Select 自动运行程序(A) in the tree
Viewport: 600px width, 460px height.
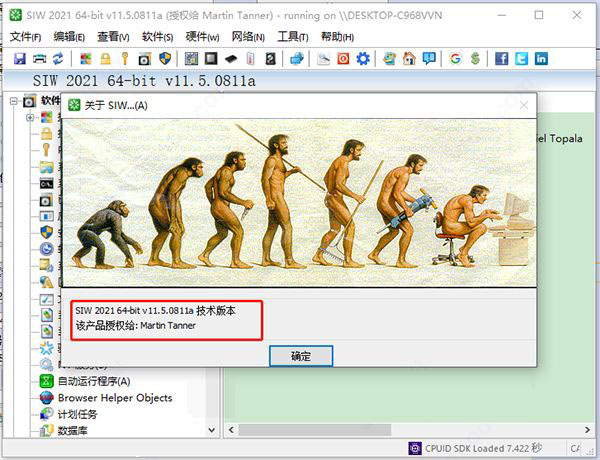coord(94,381)
